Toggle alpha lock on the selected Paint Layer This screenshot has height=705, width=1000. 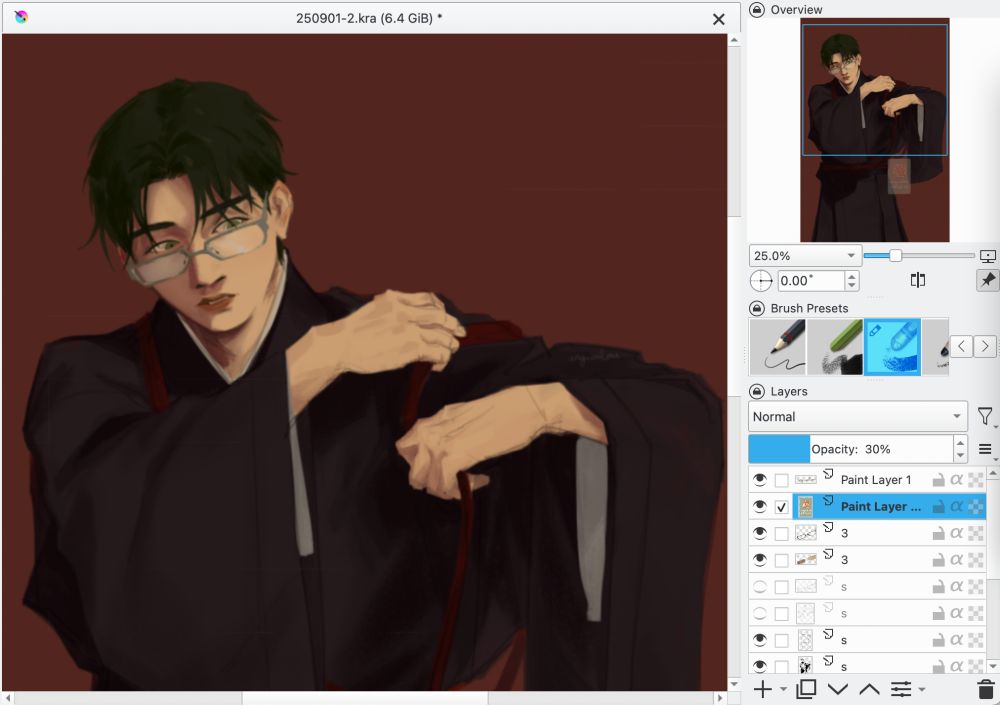[x=957, y=506]
